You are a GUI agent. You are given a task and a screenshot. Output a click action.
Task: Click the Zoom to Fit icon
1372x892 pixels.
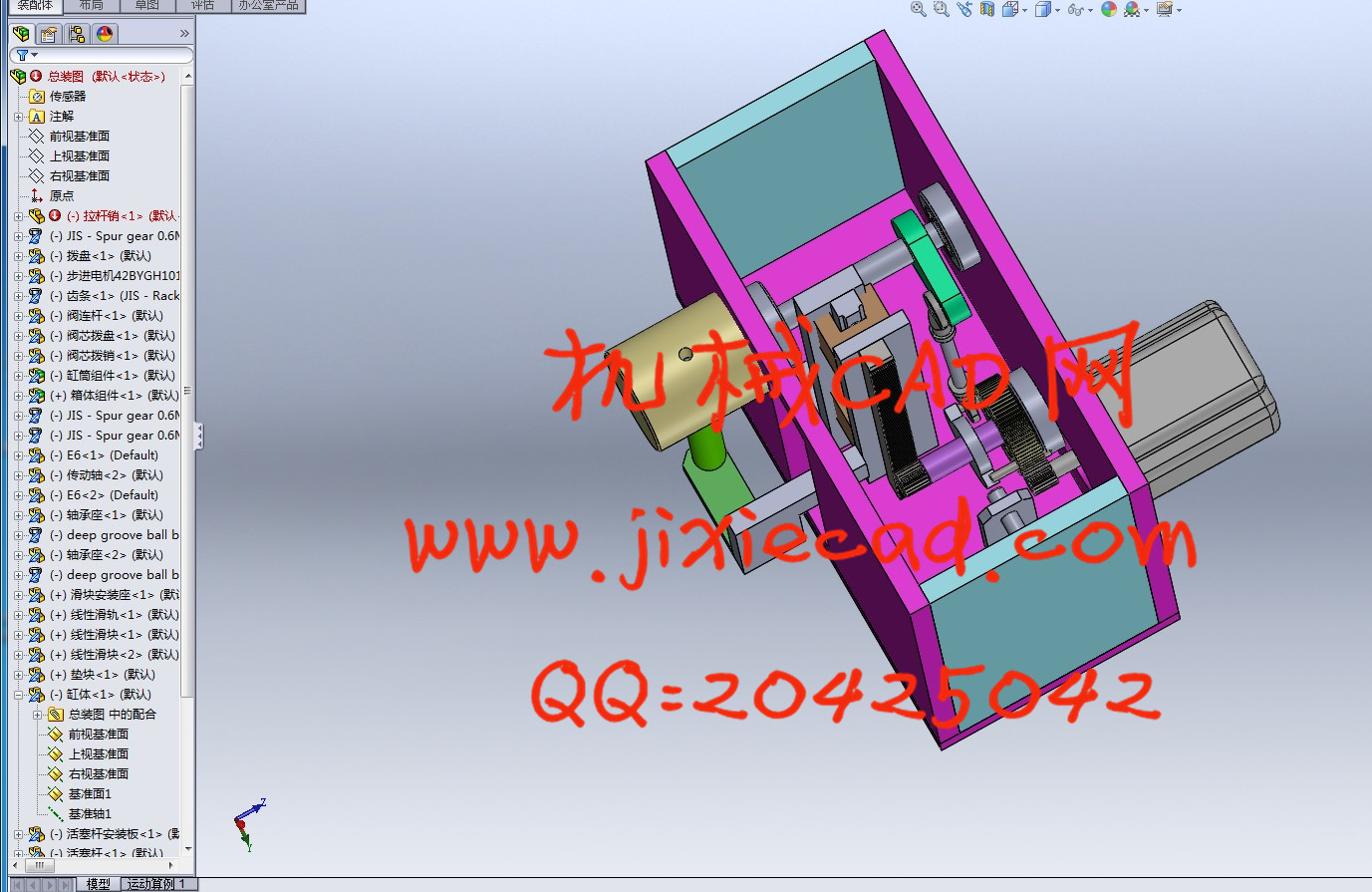coord(918,9)
